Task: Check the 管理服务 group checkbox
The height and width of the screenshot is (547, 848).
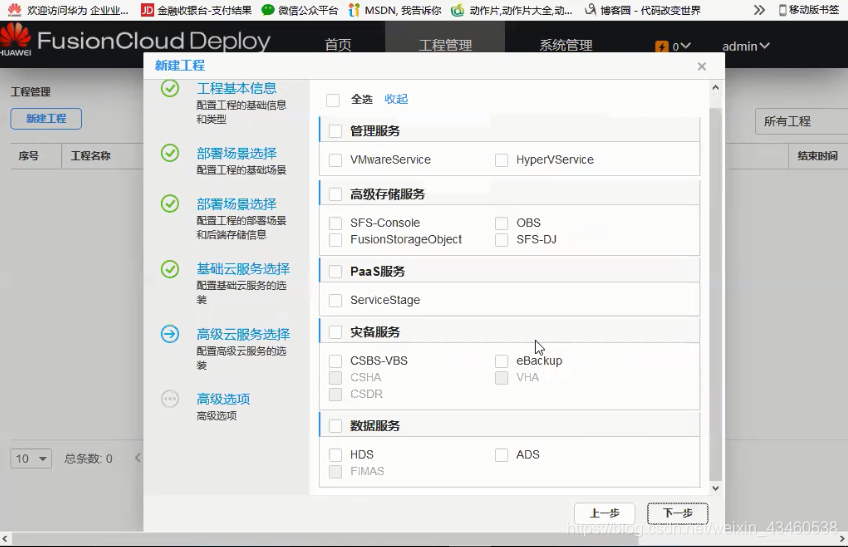Action: pos(335,131)
